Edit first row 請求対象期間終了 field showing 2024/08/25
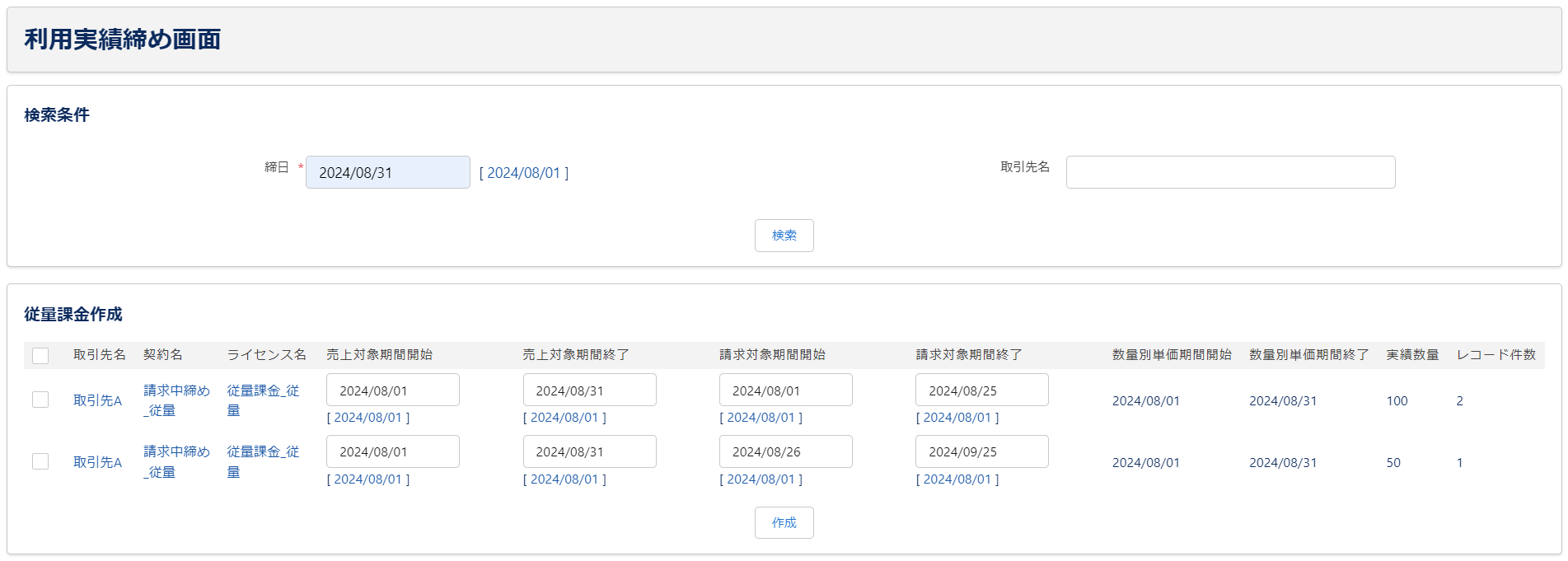The width and height of the screenshot is (1568, 561). click(x=981, y=390)
